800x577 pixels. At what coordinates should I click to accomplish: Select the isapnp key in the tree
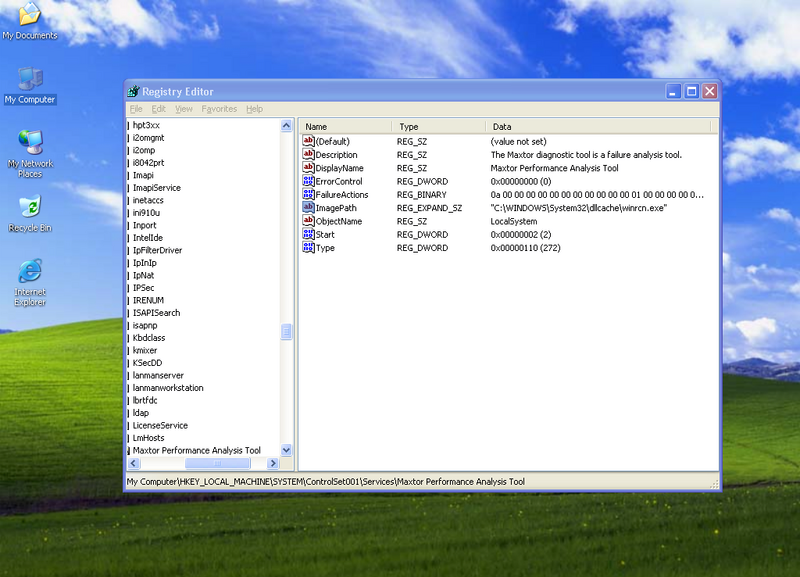pyautogui.click(x=145, y=325)
